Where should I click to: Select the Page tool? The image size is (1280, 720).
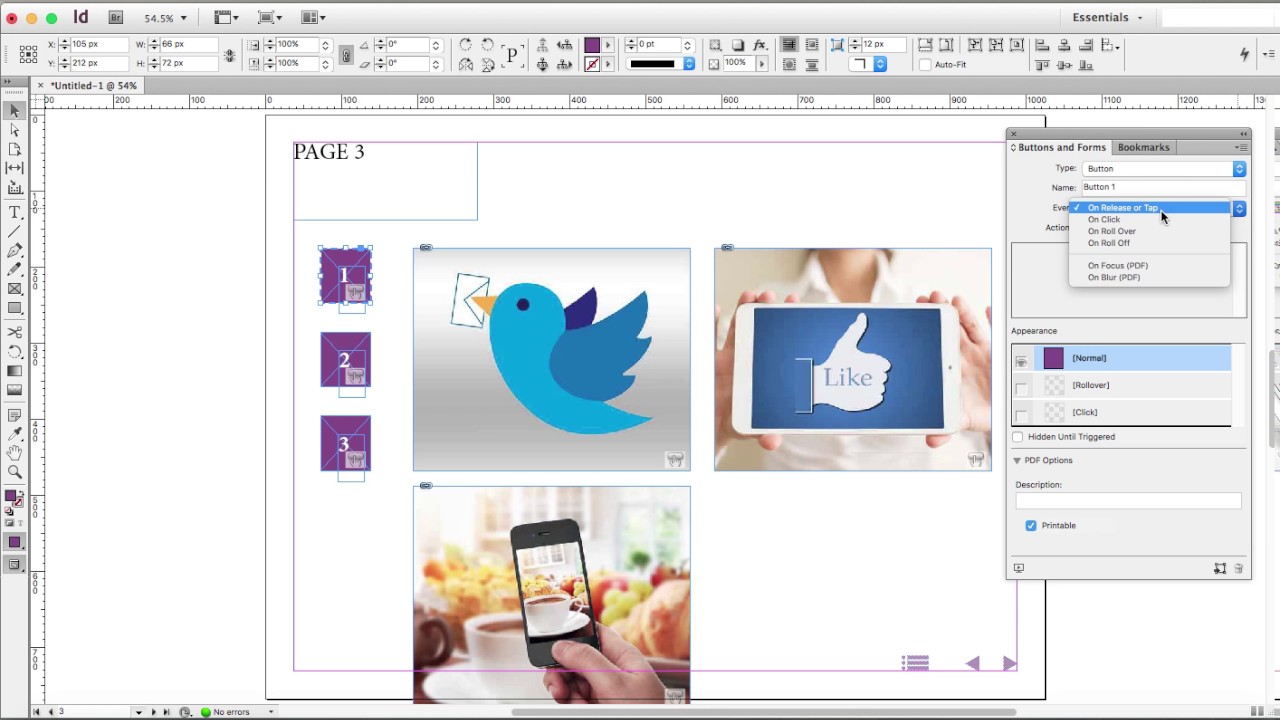14,149
